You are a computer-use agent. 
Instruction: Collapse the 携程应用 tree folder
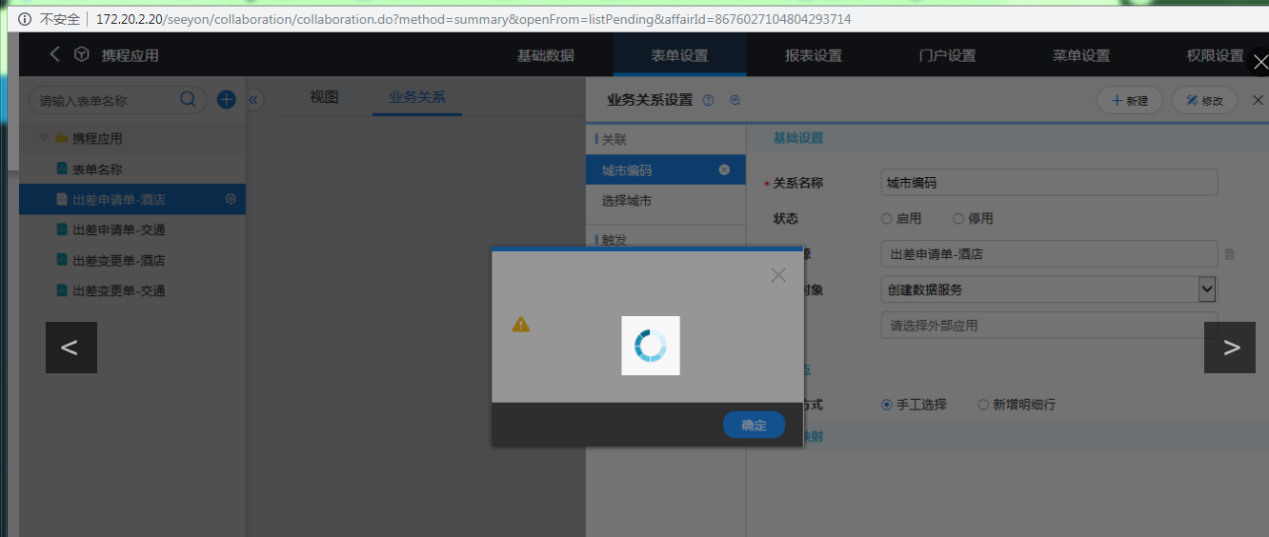[43, 138]
